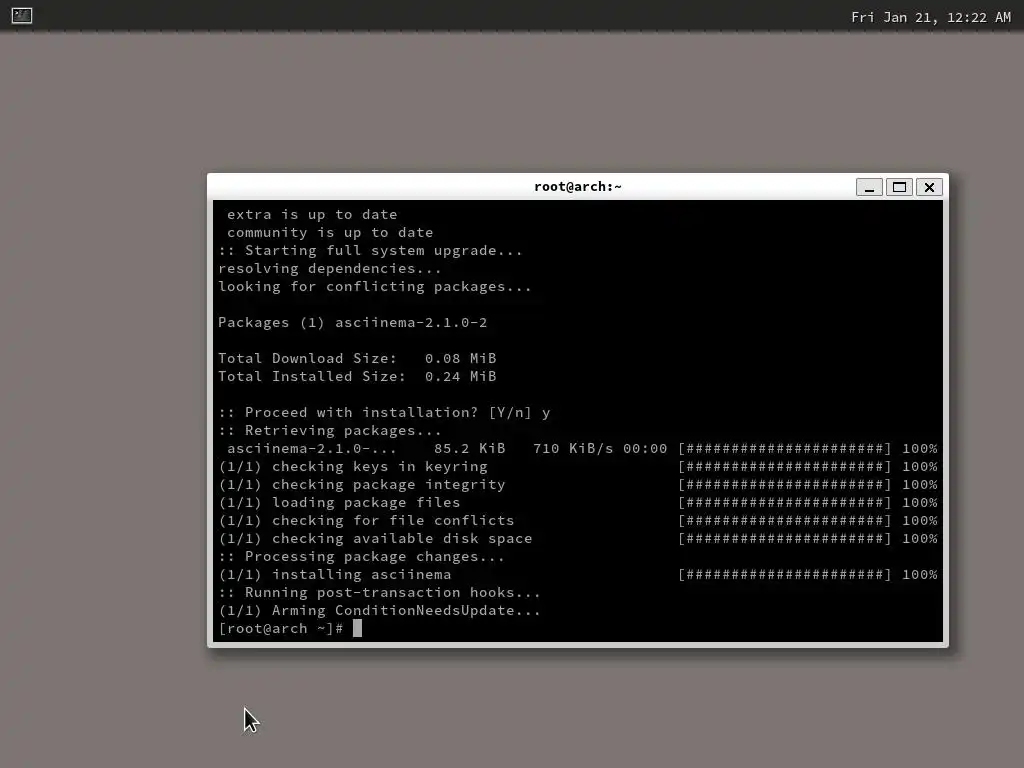Click line 'extra is up to date'
Image resolution: width=1024 pixels, height=768 pixels.
click(x=312, y=214)
